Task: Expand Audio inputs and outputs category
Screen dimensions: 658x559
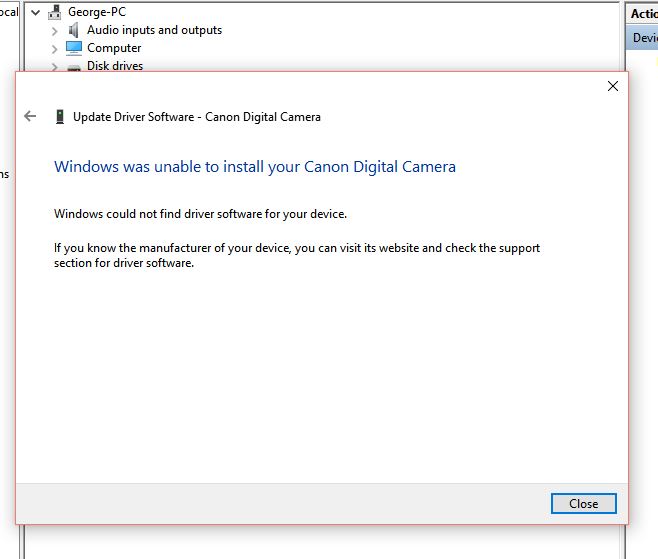Action: (55, 31)
